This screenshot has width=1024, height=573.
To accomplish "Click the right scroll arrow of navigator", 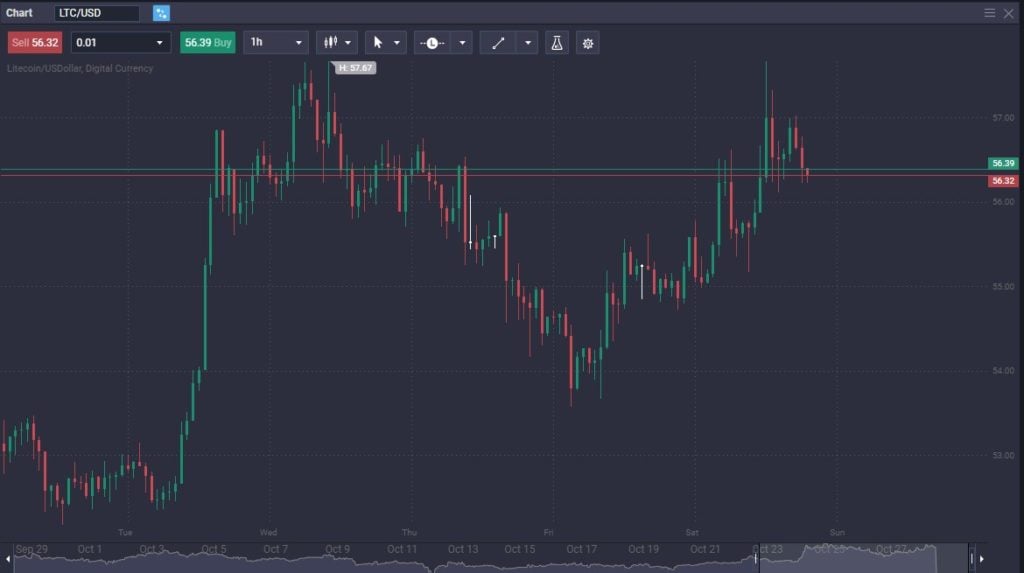I will [x=982, y=559].
